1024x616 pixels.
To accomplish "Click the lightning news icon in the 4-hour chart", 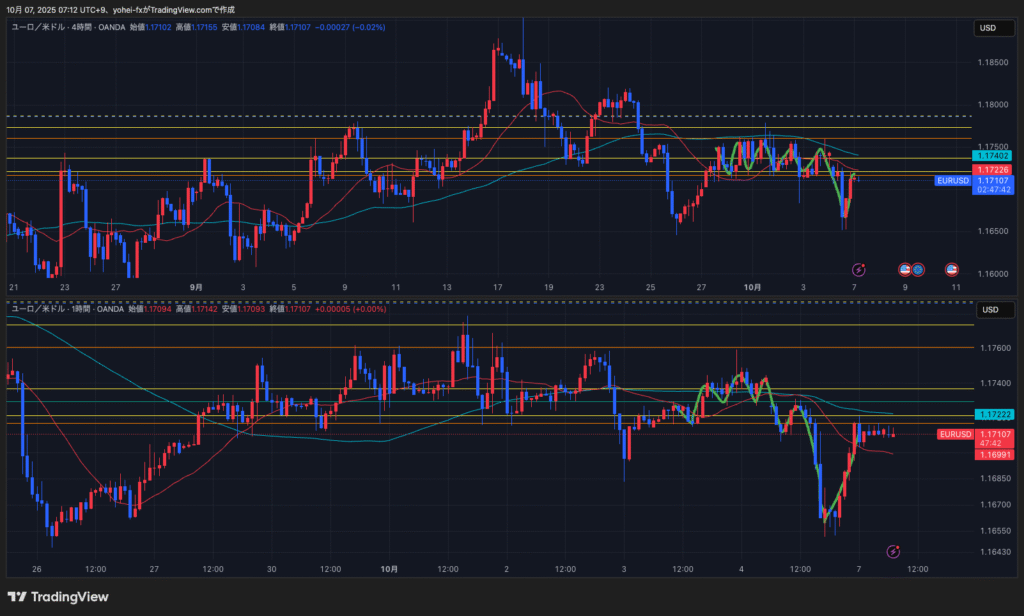I will tap(858, 269).
